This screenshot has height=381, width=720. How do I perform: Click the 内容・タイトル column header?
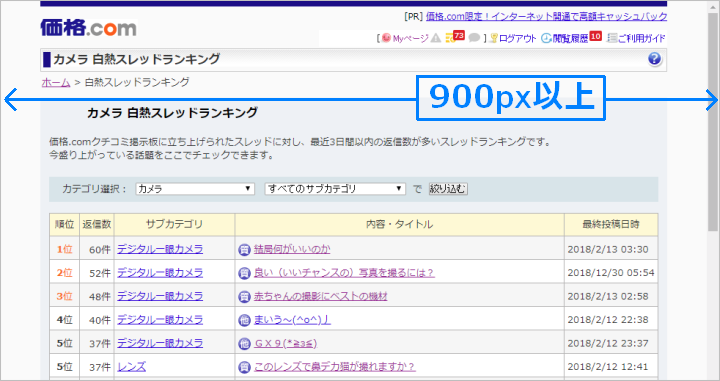pyautogui.click(x=399, y=225)
